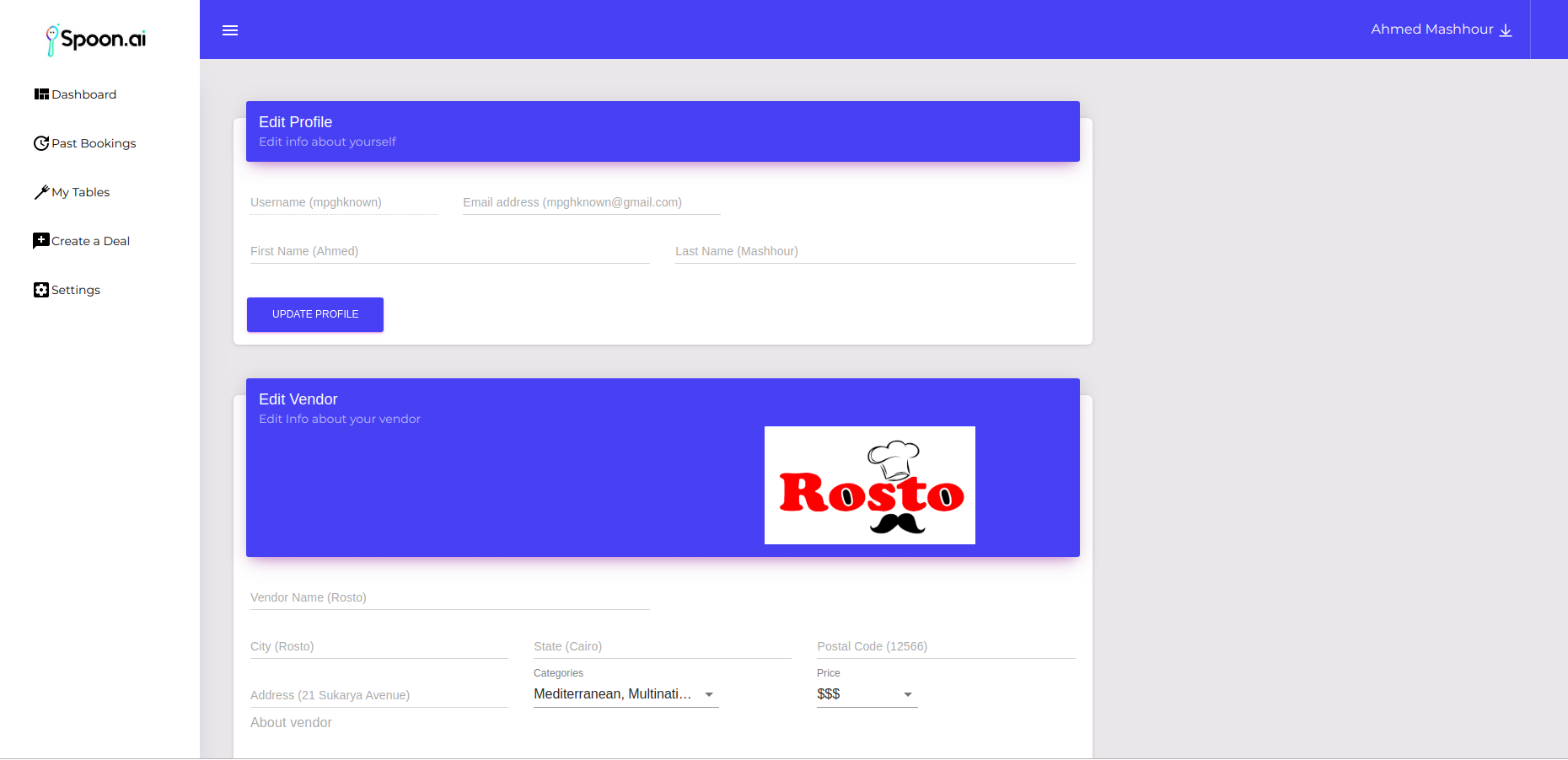Focus the Vendor Name field
The height and width of the screenshot is (760, 1568).
click(x=450, y=597)
